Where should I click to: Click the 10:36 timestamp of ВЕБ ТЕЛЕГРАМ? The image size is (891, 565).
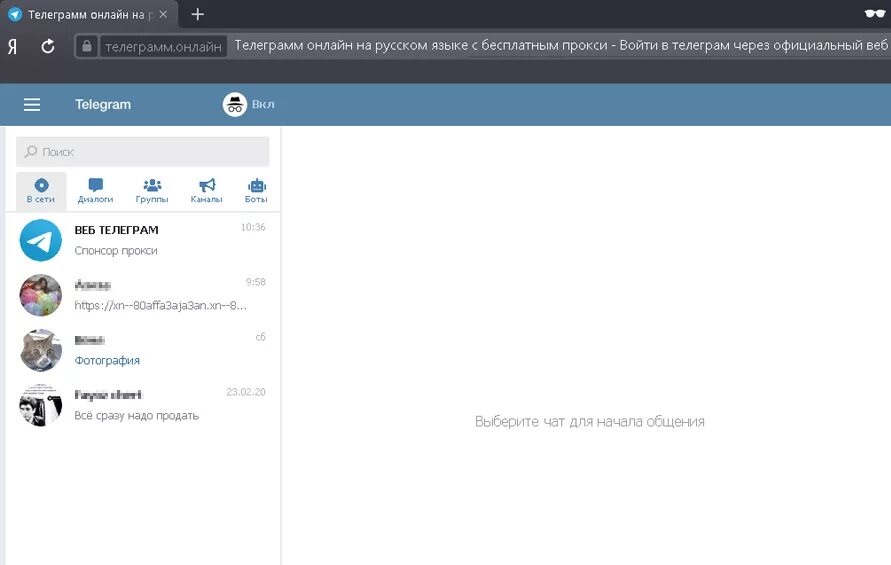[253, 227]
